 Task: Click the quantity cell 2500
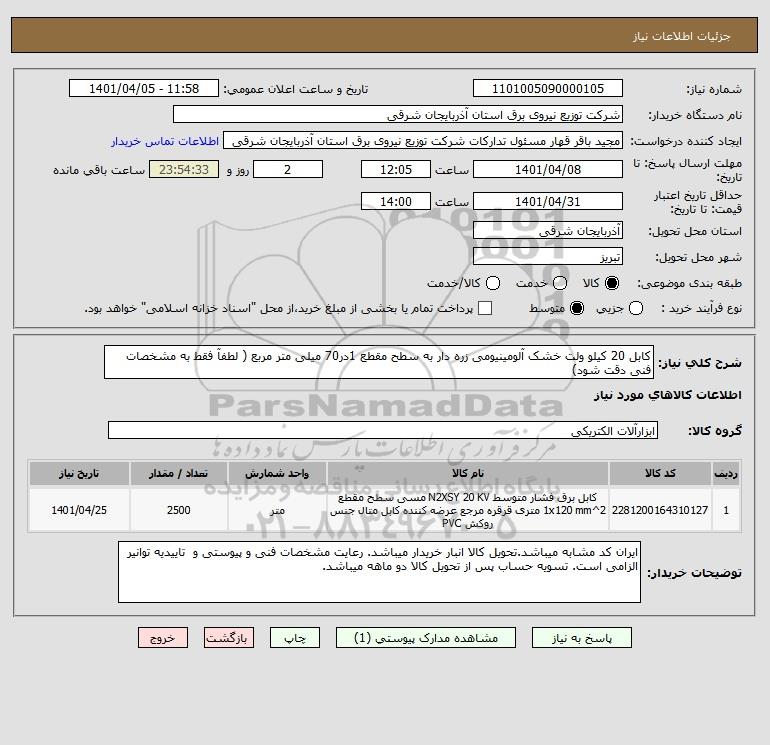[x=178, y=510]
